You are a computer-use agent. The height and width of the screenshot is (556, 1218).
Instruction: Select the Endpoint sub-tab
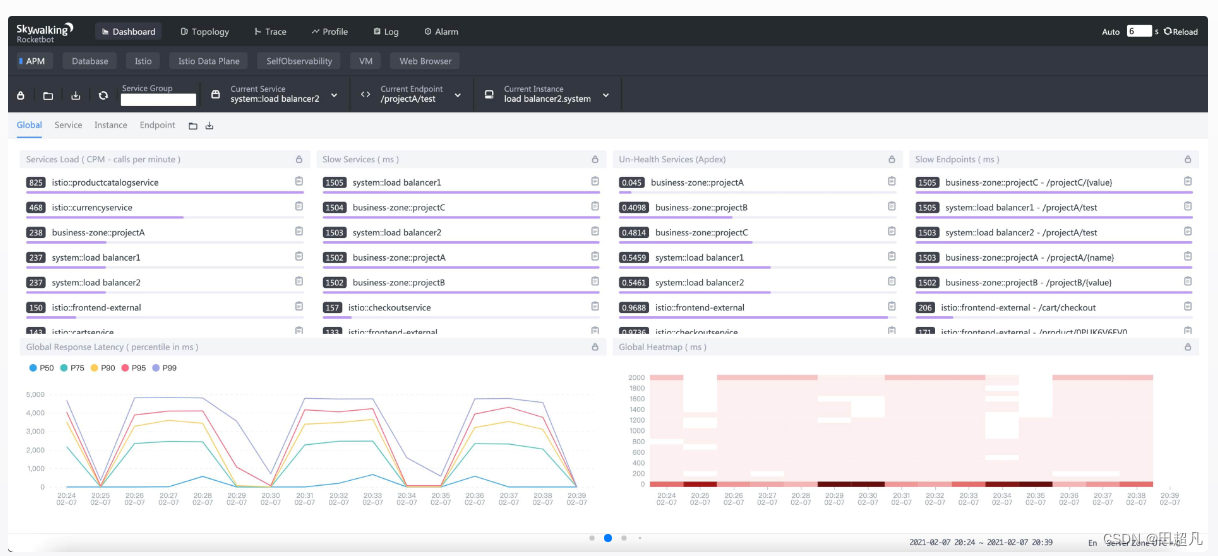click(x=157, y=126)
